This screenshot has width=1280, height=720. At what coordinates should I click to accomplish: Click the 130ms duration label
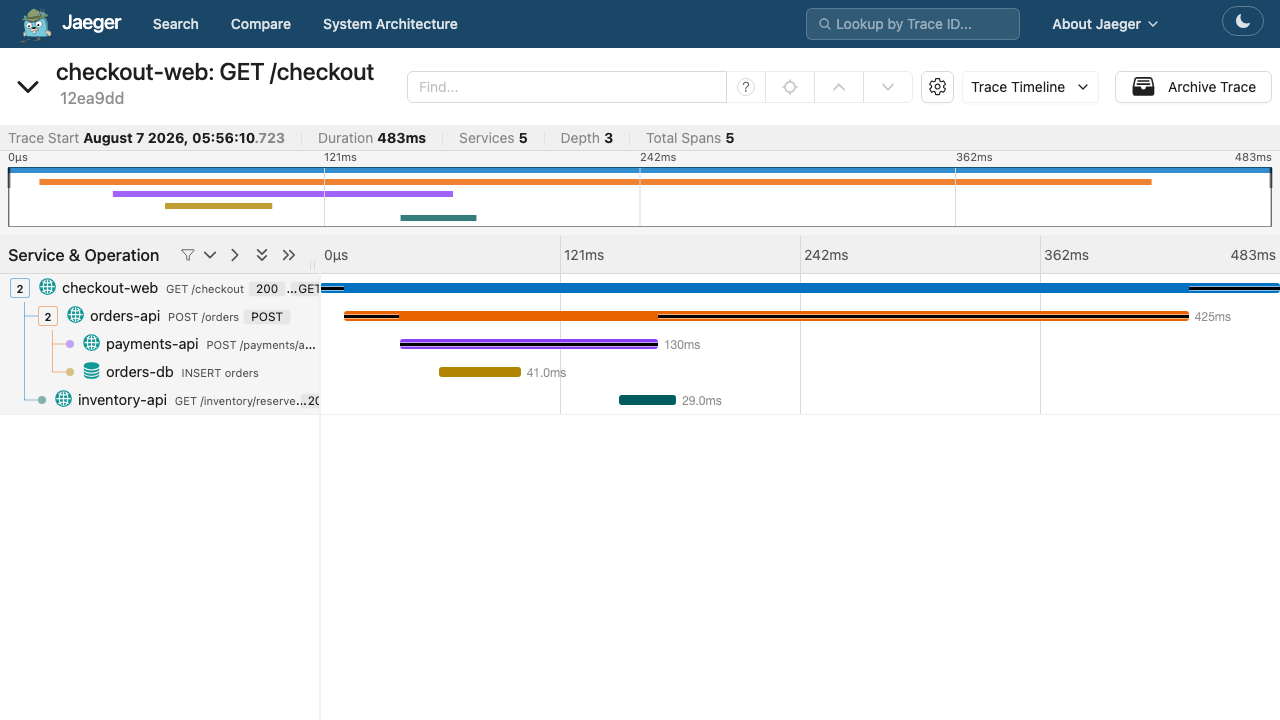682,345
